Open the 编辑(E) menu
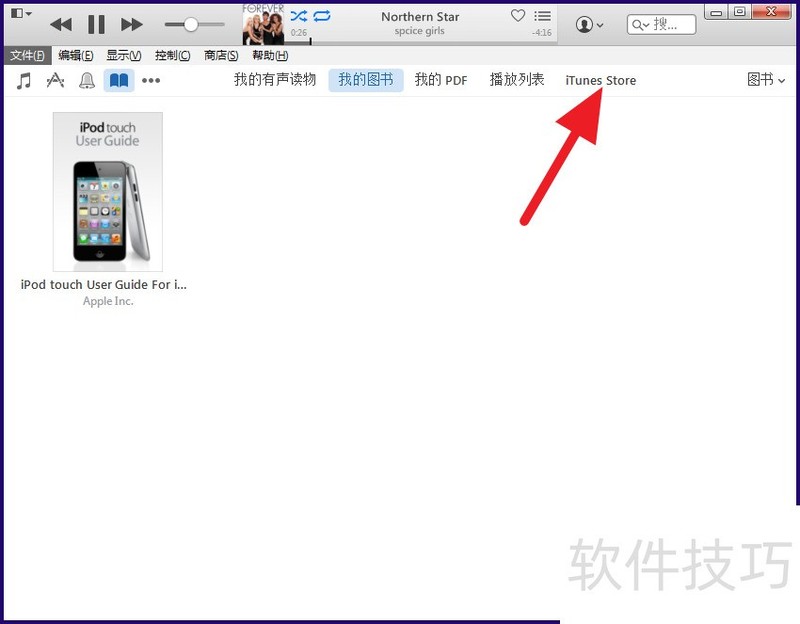The width and height of the screenshot is (800, 624). [76, 55]
